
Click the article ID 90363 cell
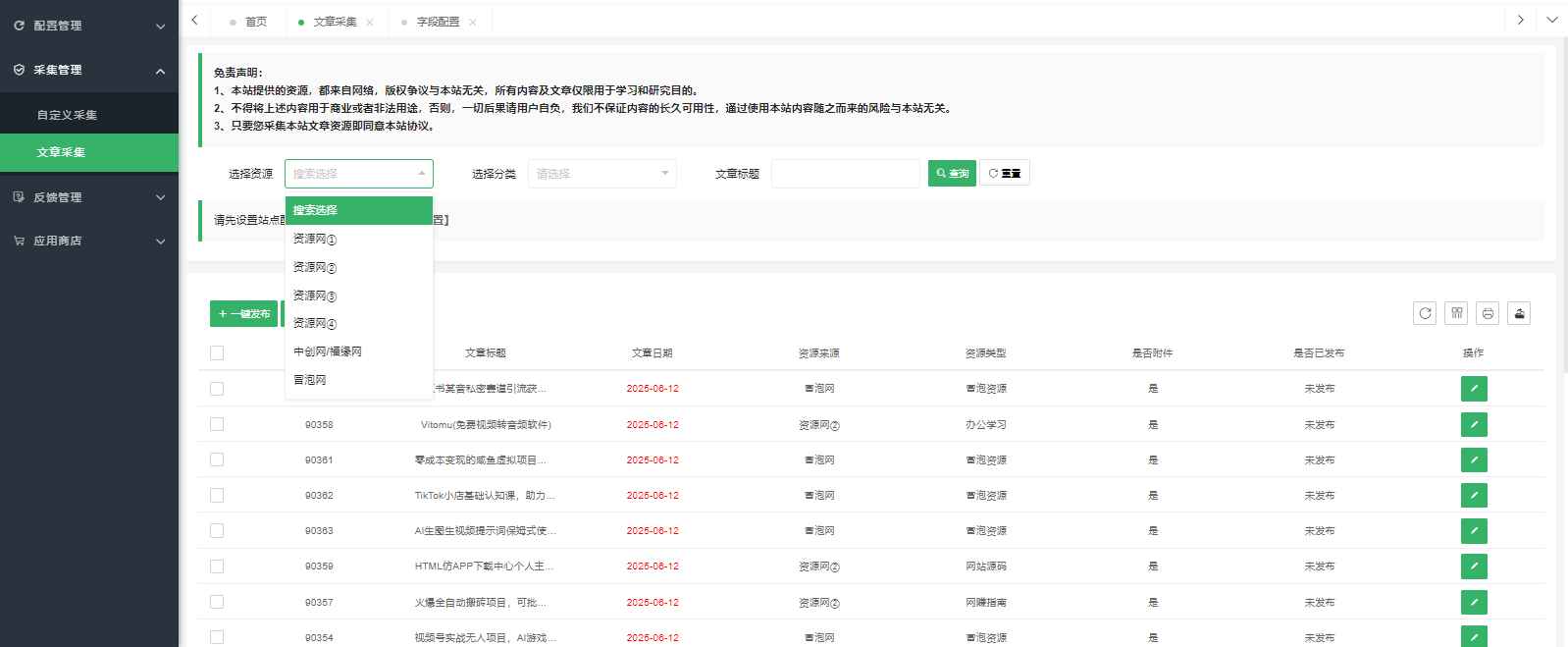[319, 531]
